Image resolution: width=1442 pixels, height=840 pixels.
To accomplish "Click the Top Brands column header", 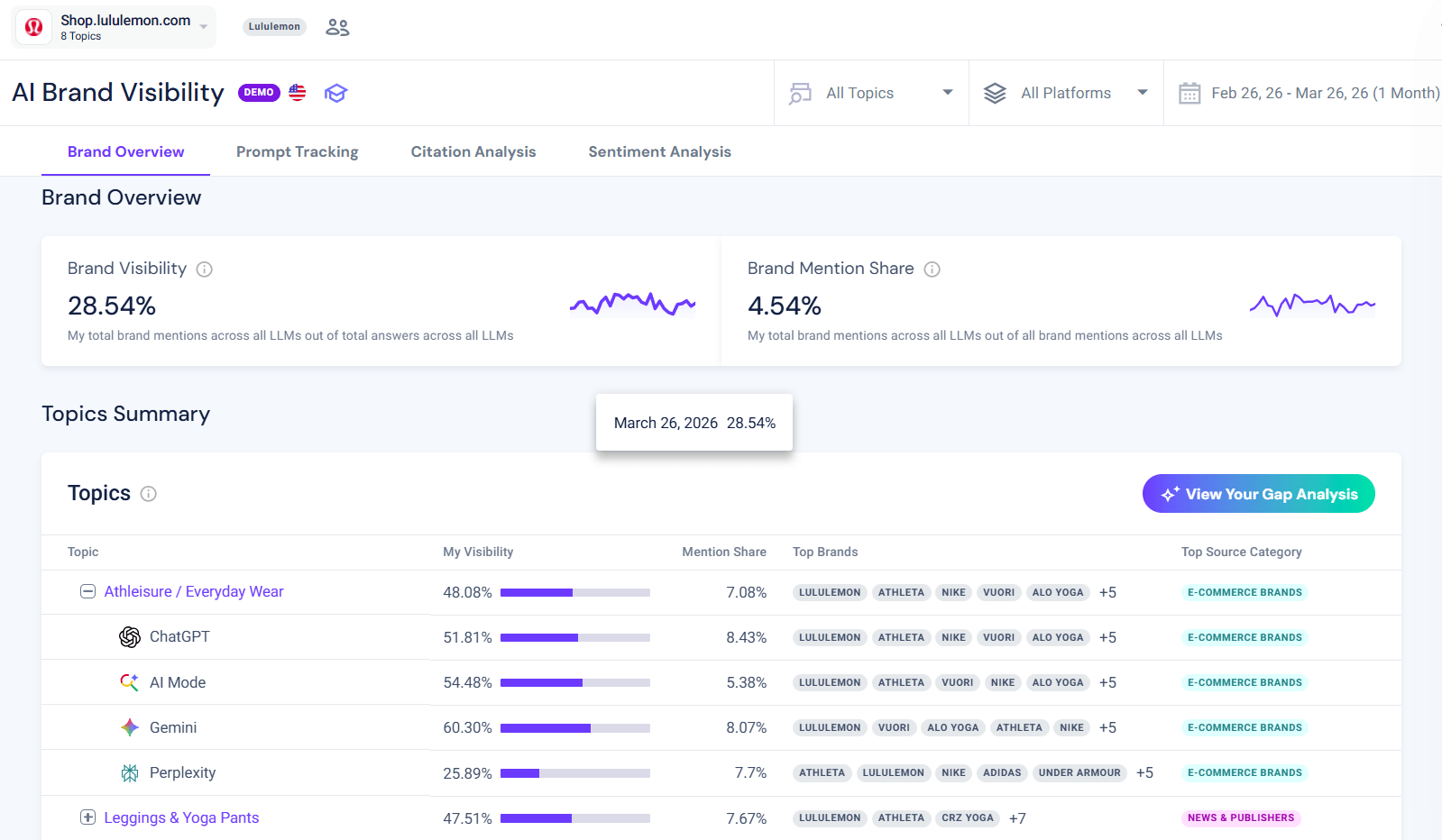I will (825, 552).
